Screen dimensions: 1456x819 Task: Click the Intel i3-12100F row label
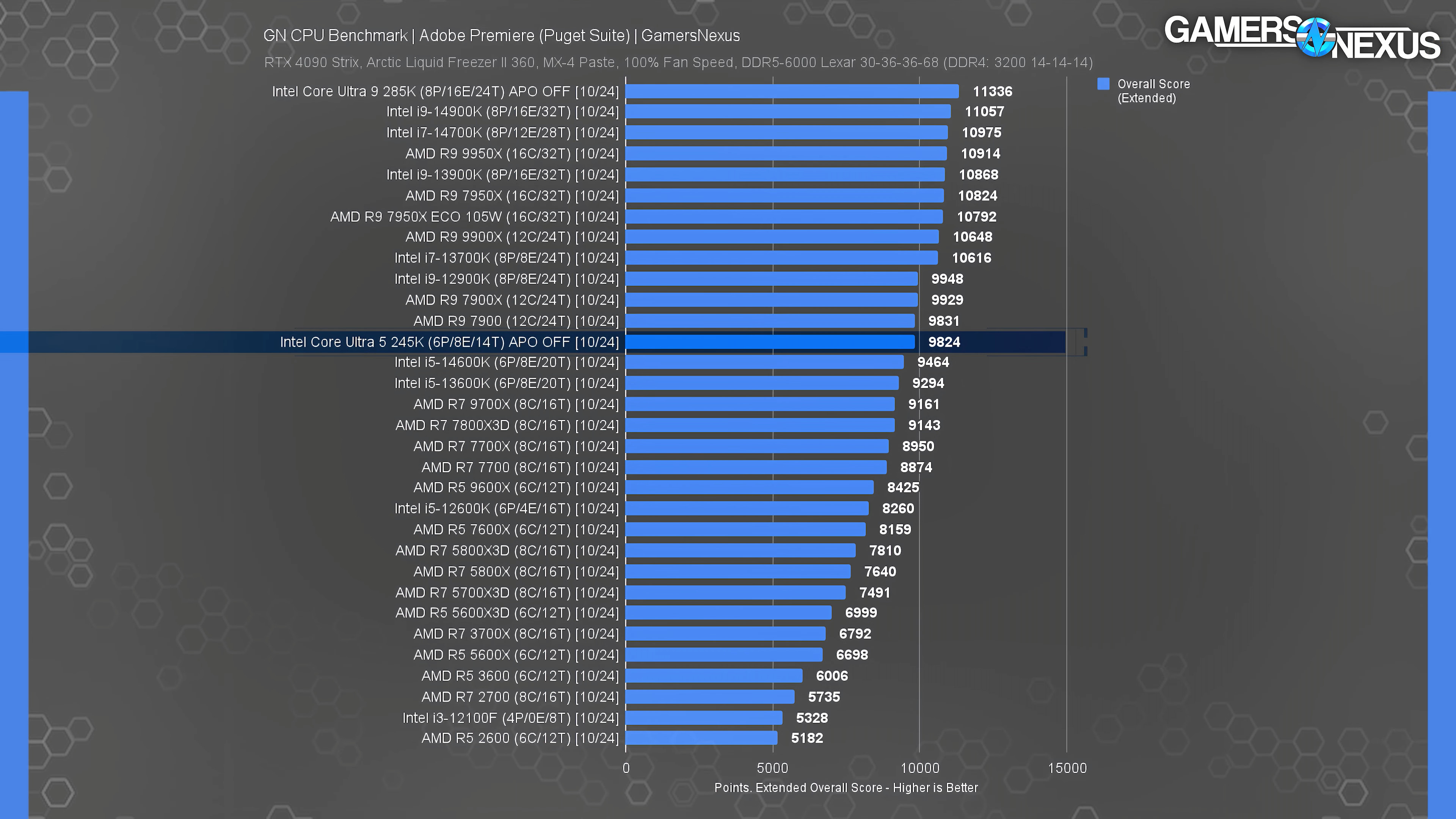pyautogui.click(x=510, y=719)
